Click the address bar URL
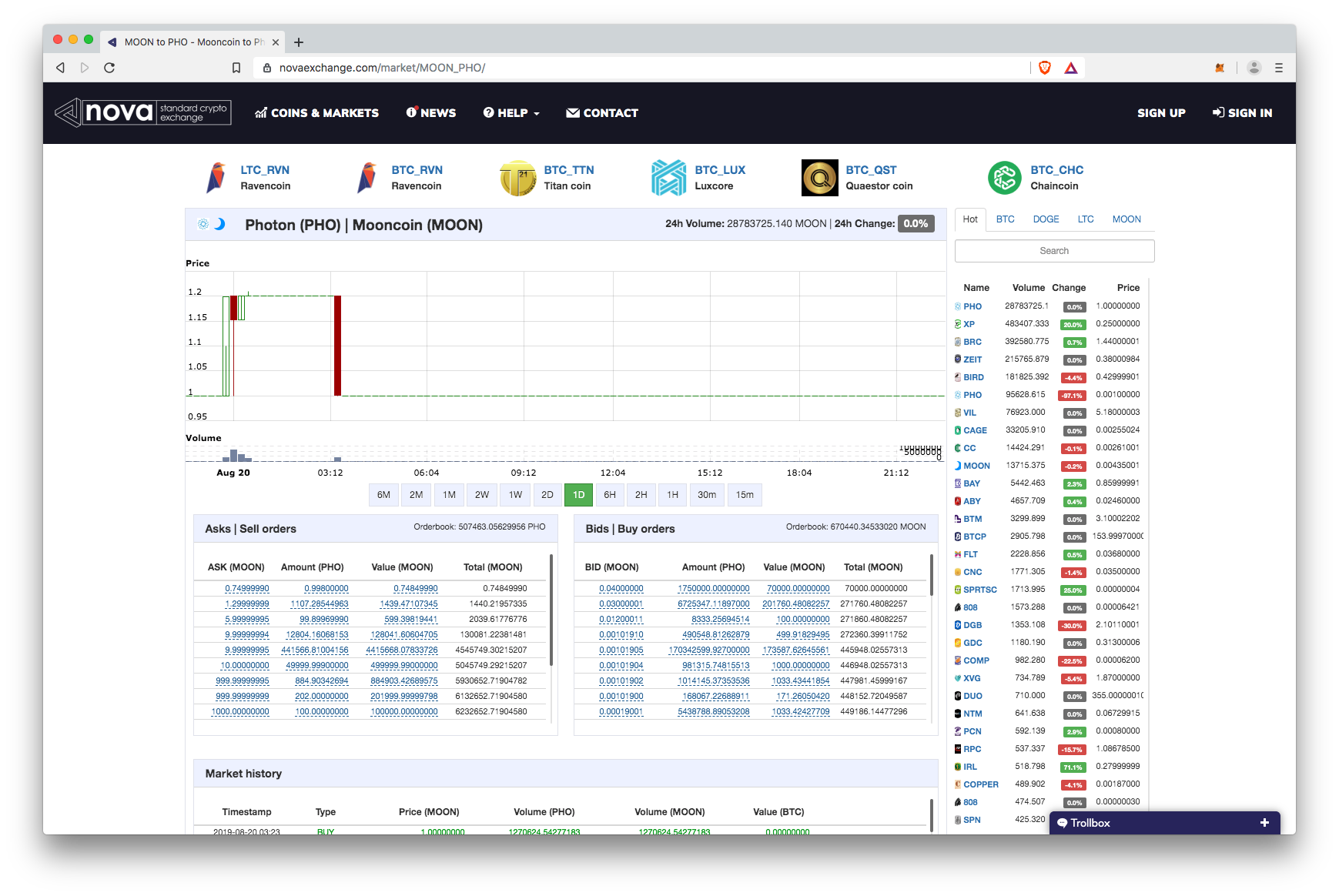The height and width of the screenshot is (896, 1339). click(x=382, y=68)
